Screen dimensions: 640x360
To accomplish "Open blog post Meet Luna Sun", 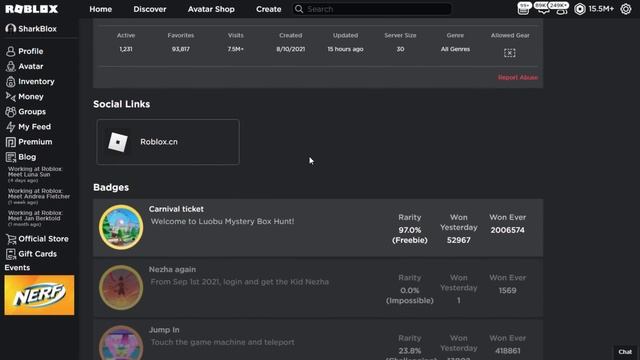I will click(35, 174).
